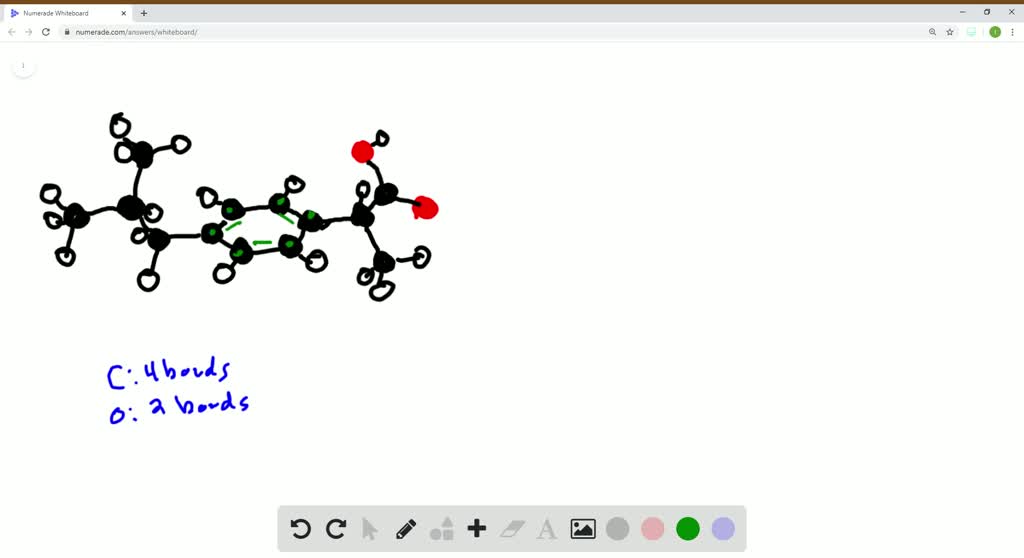Choose the pencil drawing tool

tap(406, 529)
